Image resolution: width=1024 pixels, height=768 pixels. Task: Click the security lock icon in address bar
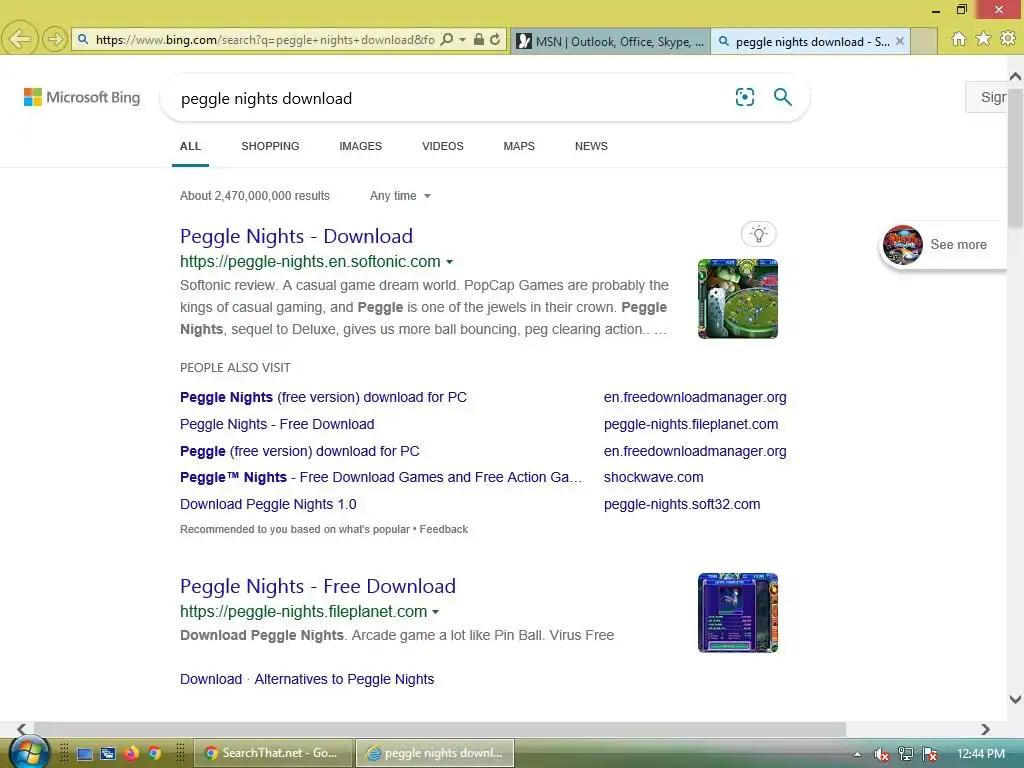[x=479, y=40]
